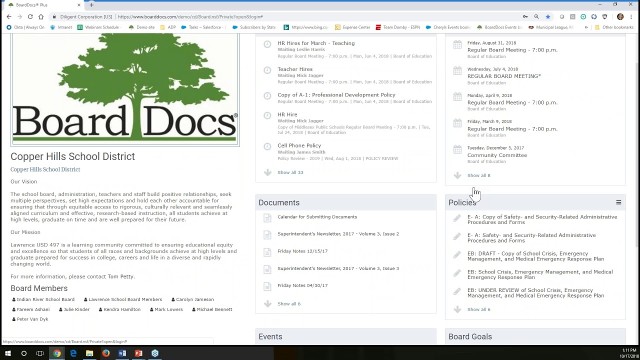Viewport: 640px width, 360px height.
Task: Click pencil icon for EB: DRAFT Copy of School Crisis
Action: click(457, 255)
